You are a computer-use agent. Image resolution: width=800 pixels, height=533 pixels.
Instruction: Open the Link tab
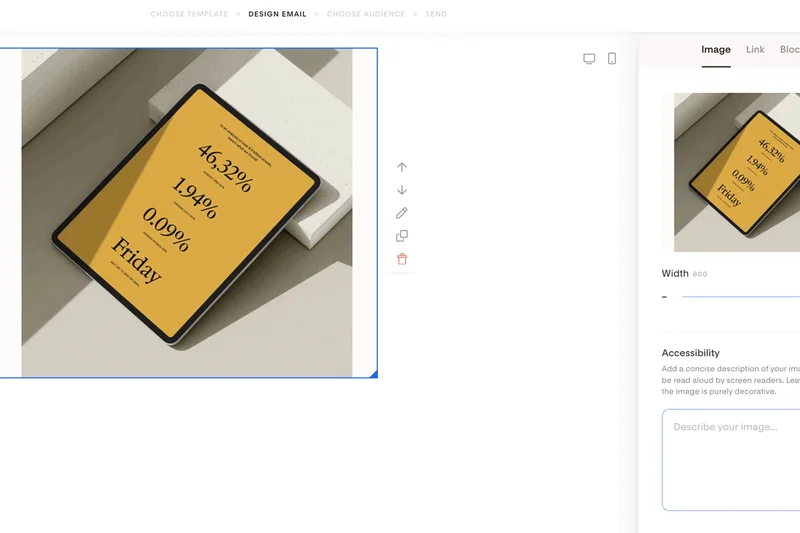tap(755, 50)
